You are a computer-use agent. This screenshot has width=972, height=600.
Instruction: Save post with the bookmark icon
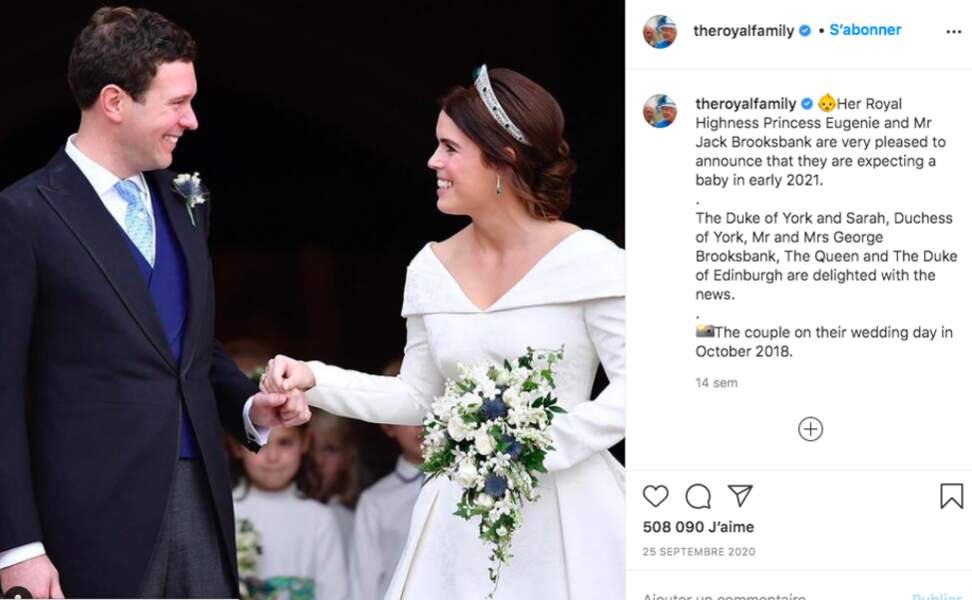coord(951,496)
